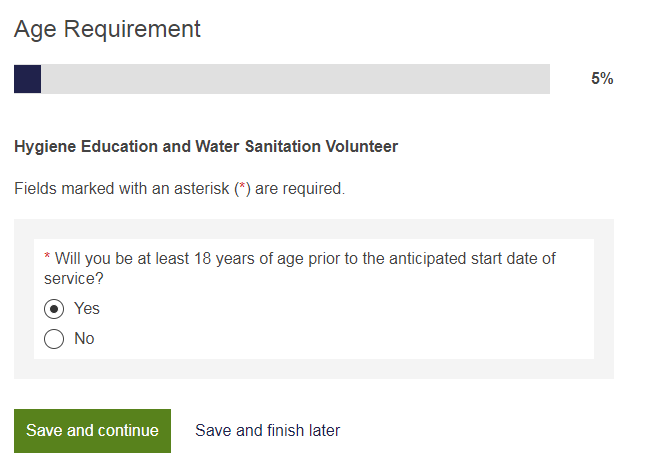Click the Hygiene Education and Water Sanitation title
The height and width of the screenshot is (472, 648).
(x=206, y=147)
